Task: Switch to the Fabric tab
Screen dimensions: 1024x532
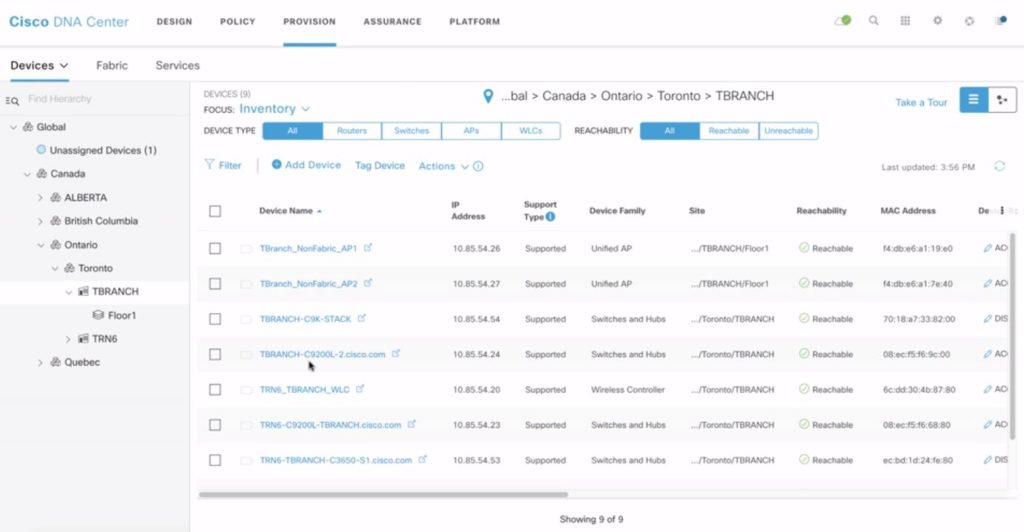Action: pyautogui.click(x=112, y=66)
